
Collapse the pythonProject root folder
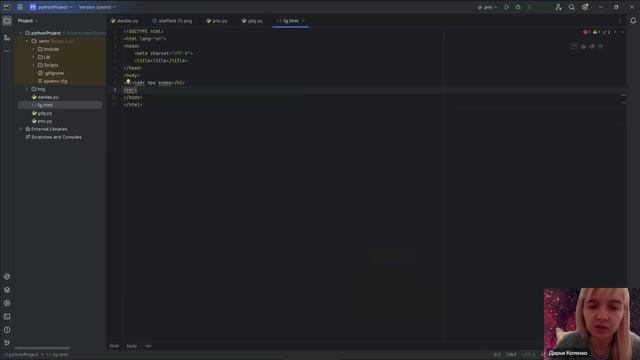pyautogui.click(x=21, y=33)
